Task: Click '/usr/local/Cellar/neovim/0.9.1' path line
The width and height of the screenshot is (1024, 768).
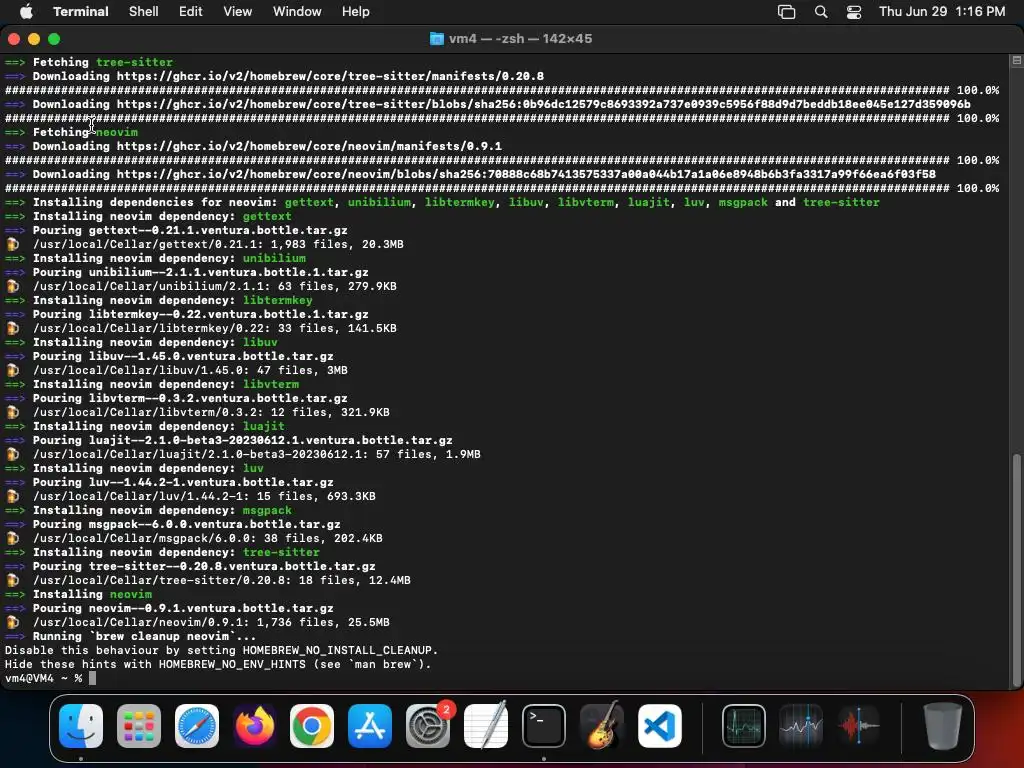Action: (x=211, y=622)
